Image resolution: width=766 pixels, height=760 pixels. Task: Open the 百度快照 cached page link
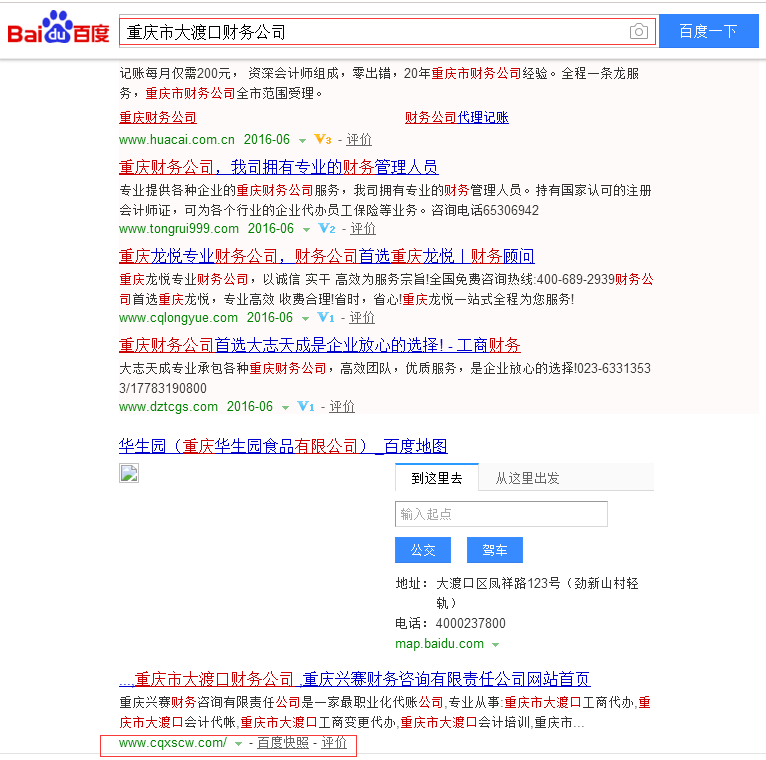tap(283, 743)
